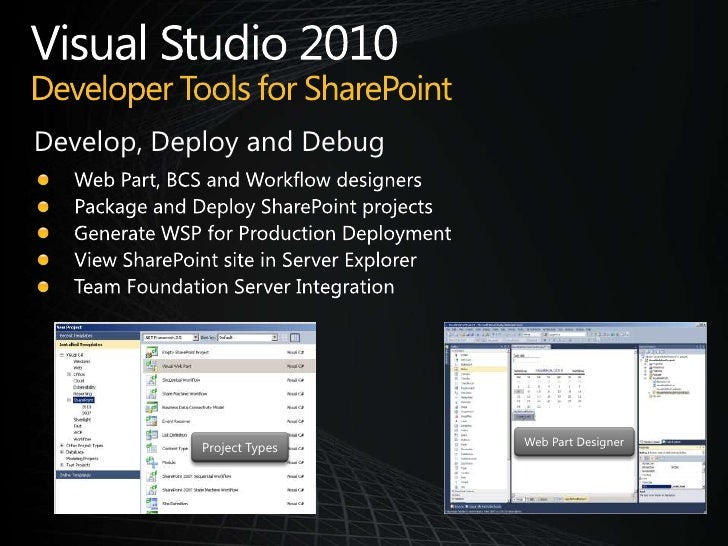Screen dimensions: 728x546
Task: Select the Modeling Projects tree node
Action: [x=82, y=458]
